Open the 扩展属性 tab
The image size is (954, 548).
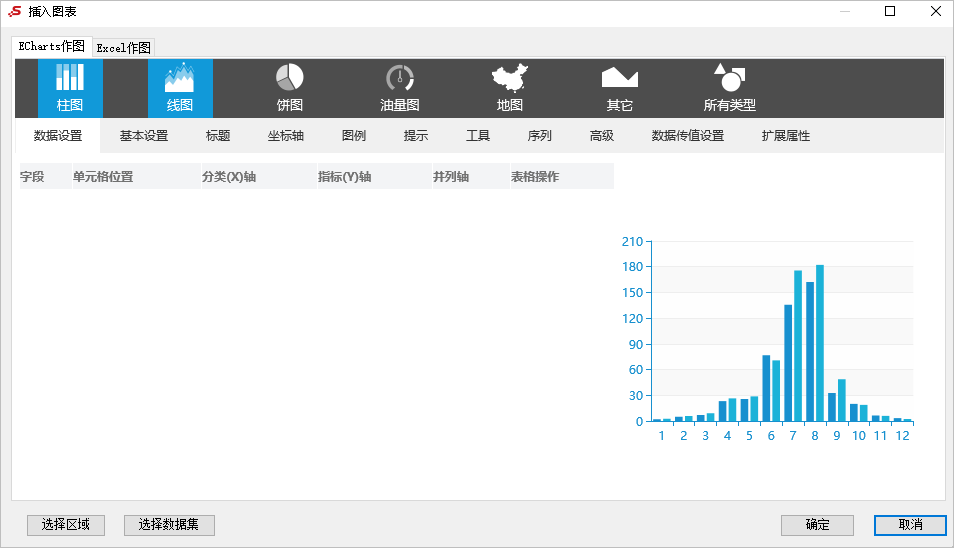pos(786,136)
